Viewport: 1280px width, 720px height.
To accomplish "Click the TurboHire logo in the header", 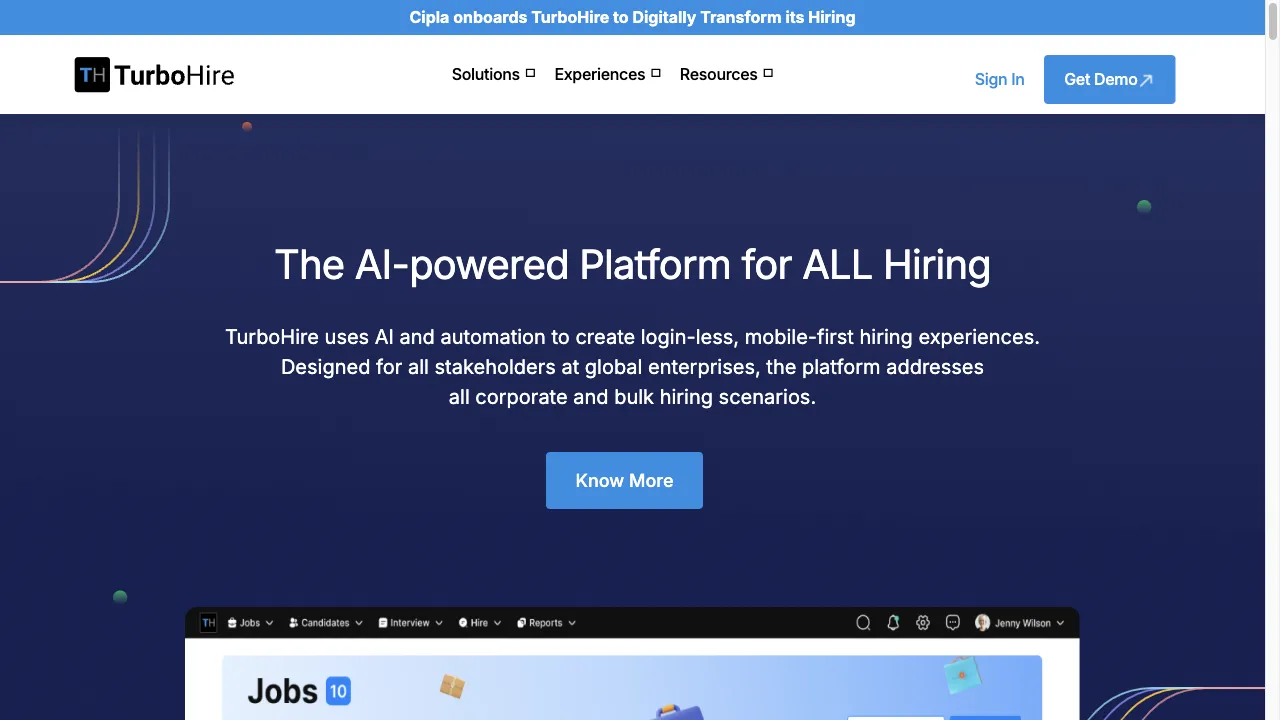I will pos(154,75).
